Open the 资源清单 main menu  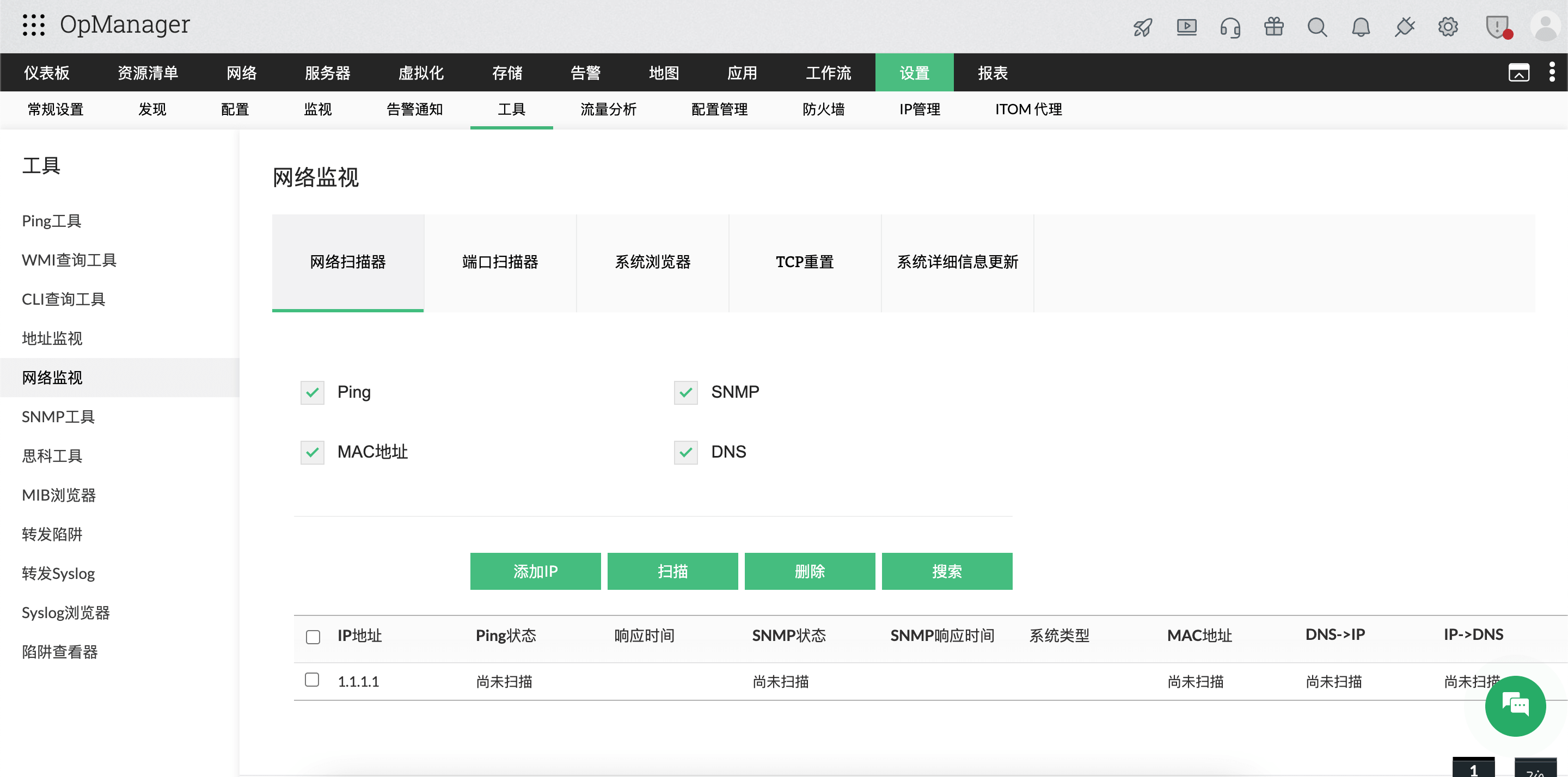coord(148,72)
